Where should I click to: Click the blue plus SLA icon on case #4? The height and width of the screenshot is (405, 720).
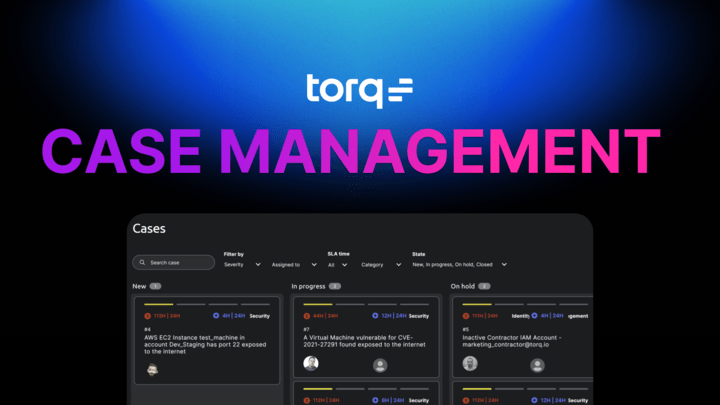point(216,315)
